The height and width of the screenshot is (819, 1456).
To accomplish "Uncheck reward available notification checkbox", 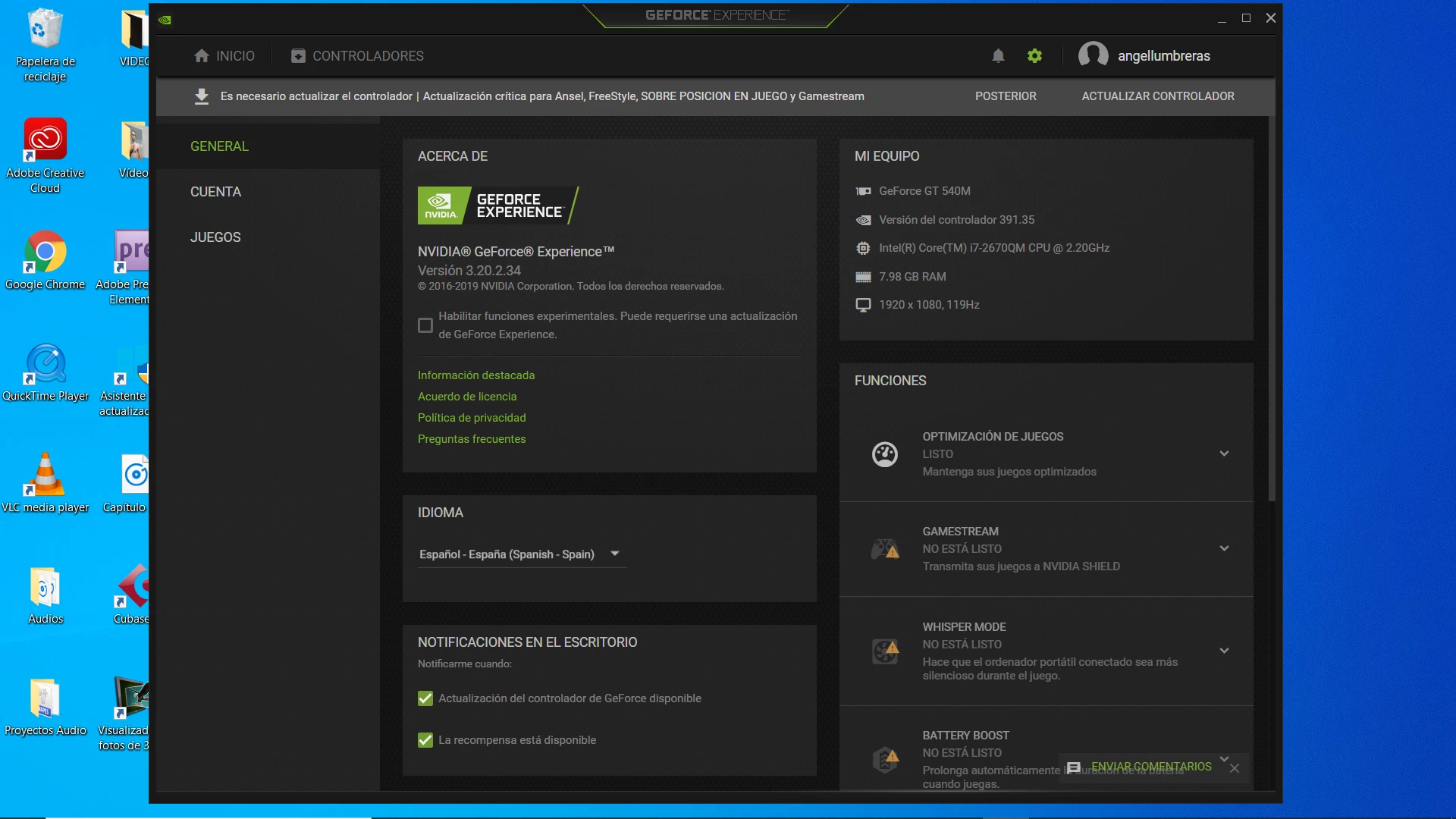I will tap(425, 740).
